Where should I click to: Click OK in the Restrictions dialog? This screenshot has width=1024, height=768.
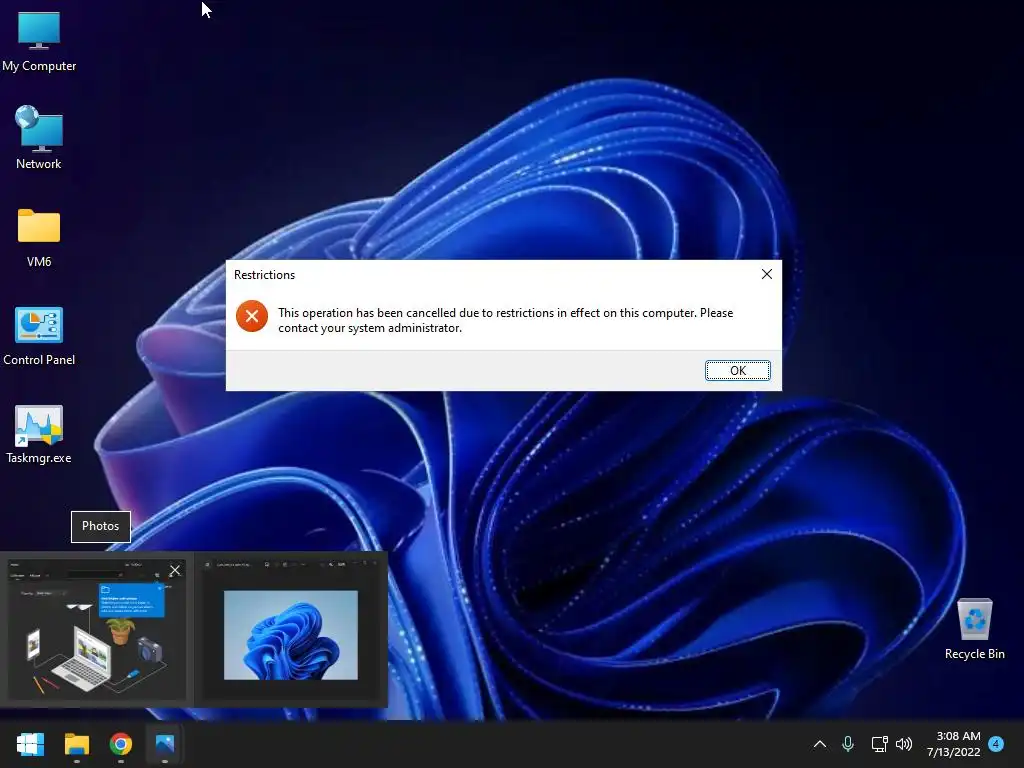[x=738, y=370]
